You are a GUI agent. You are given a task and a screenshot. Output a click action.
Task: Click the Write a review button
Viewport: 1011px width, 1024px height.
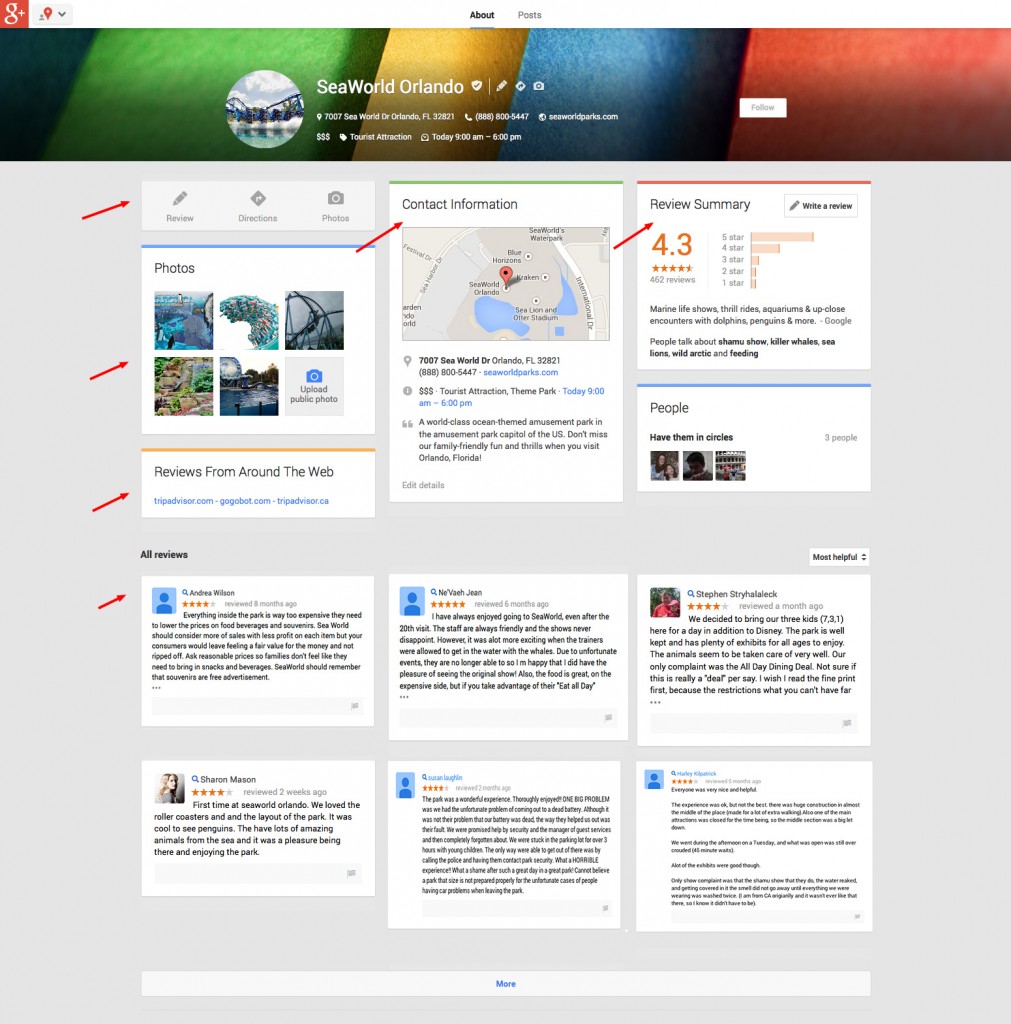(x=820, y=205)
